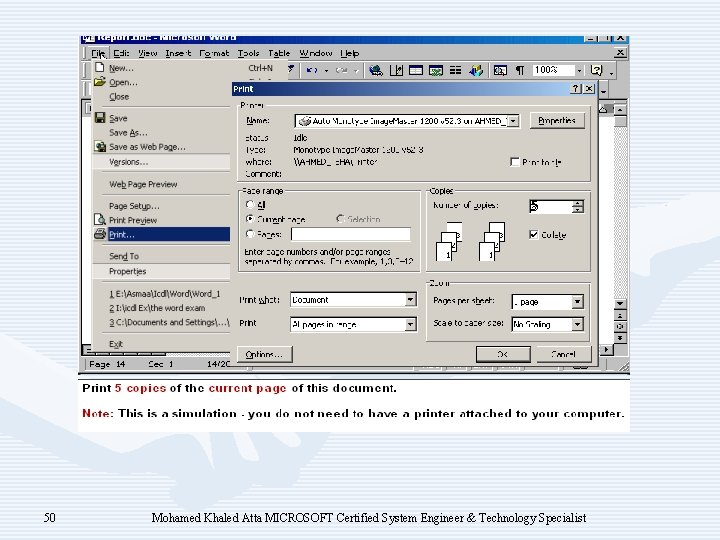720x540 pixels.
Task: Open the Zoom 100% dropdown arrow
Action: pos(579,70)
